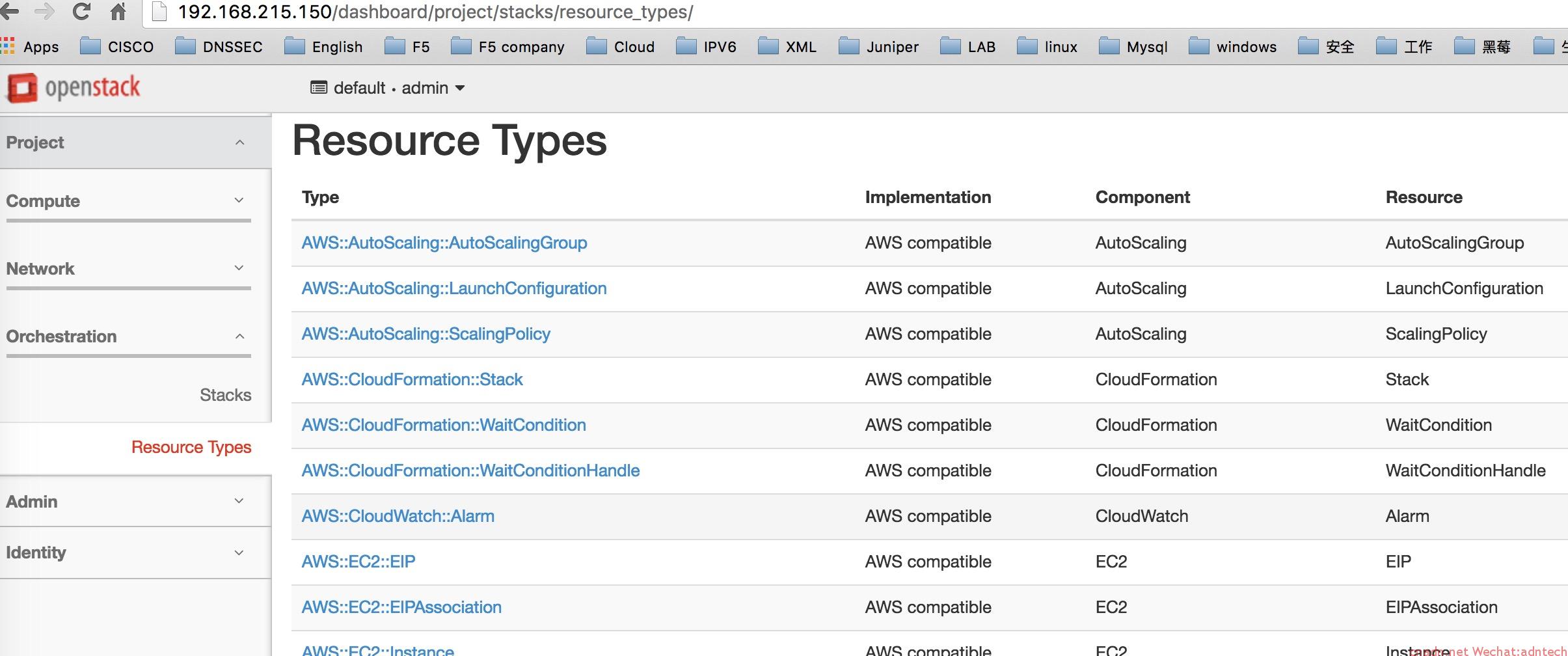Click the CloudWatch component cell
Screen dimensions: 1568x656
point(1142,516)
